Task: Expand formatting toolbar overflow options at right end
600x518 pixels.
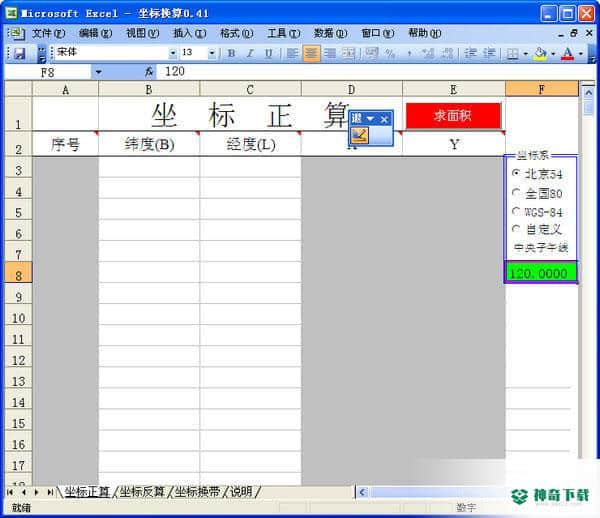Action: click(x=592, y=54)
